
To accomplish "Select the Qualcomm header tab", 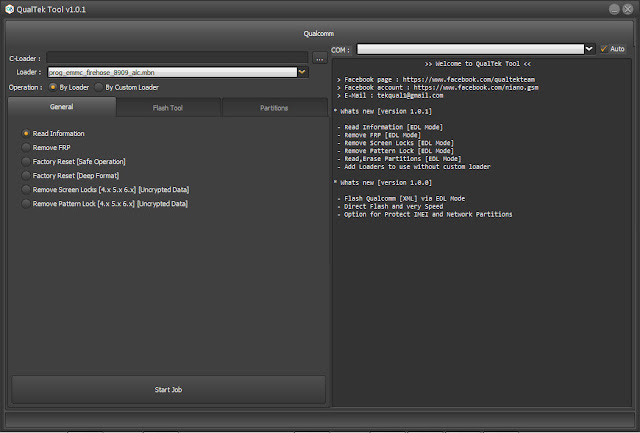I will pyautogui.click(x=318, y=33).
